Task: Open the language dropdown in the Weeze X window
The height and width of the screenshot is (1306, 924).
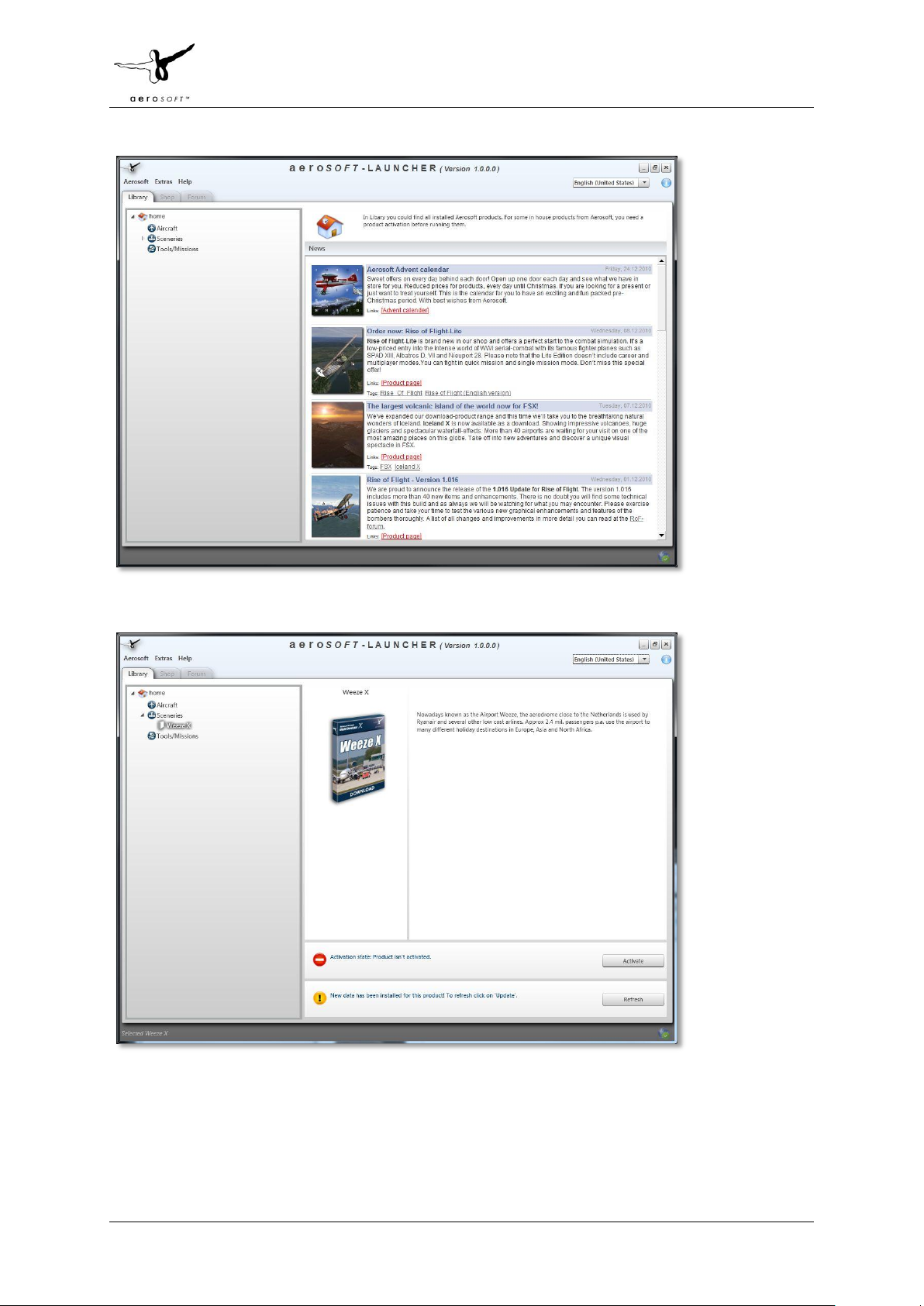Action: (644, 660)
